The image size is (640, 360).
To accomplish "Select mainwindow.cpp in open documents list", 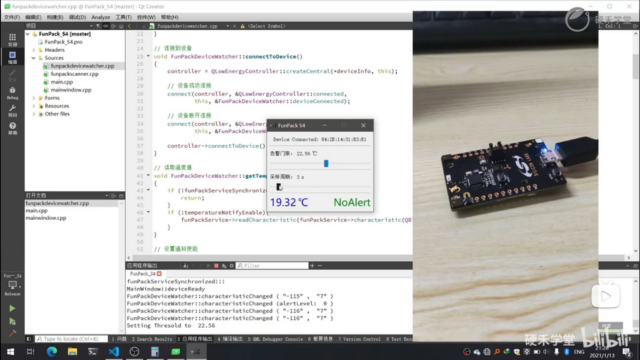I will [46, 218].
